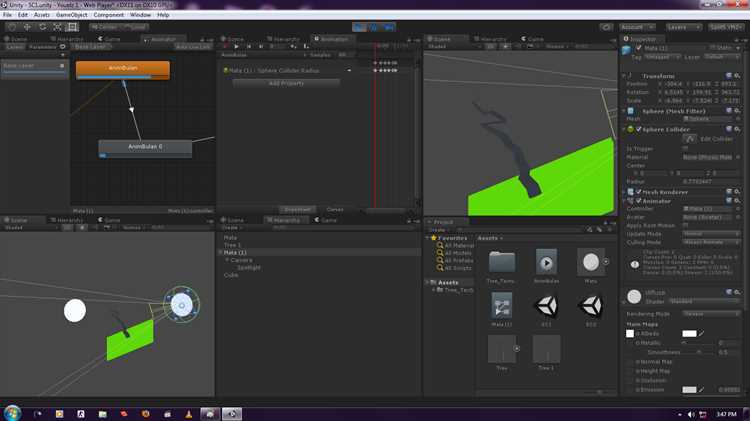Select the Hand tool in Unity toolbar
750x421 pixels.
pyautogui.click(x=12, y=27)
